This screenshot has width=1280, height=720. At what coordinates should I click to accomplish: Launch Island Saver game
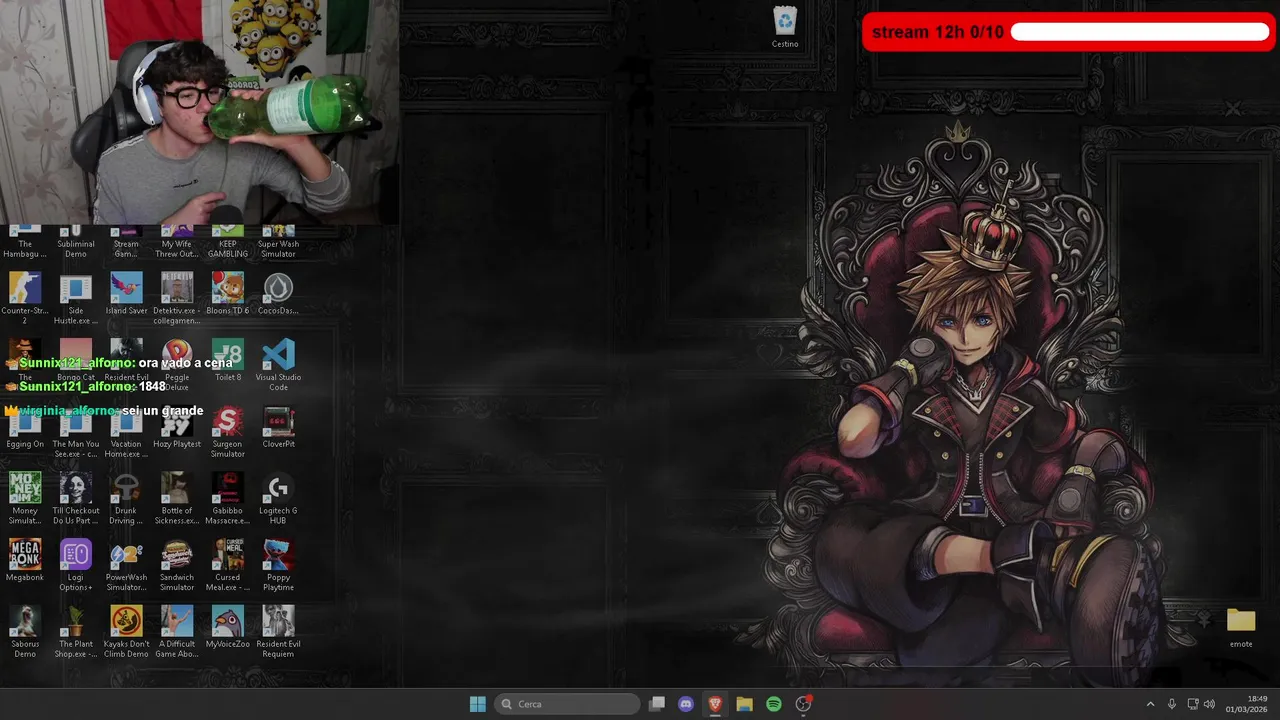point(126,293)
